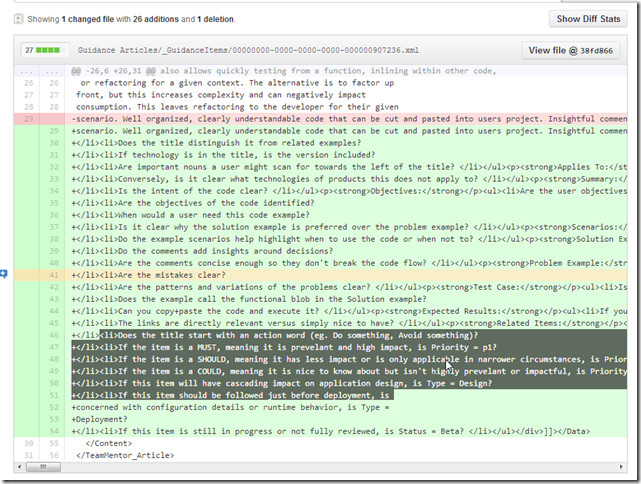Click the changed files icon beside 'Showing'
This screenshot has width=641, height=484.
9,18
